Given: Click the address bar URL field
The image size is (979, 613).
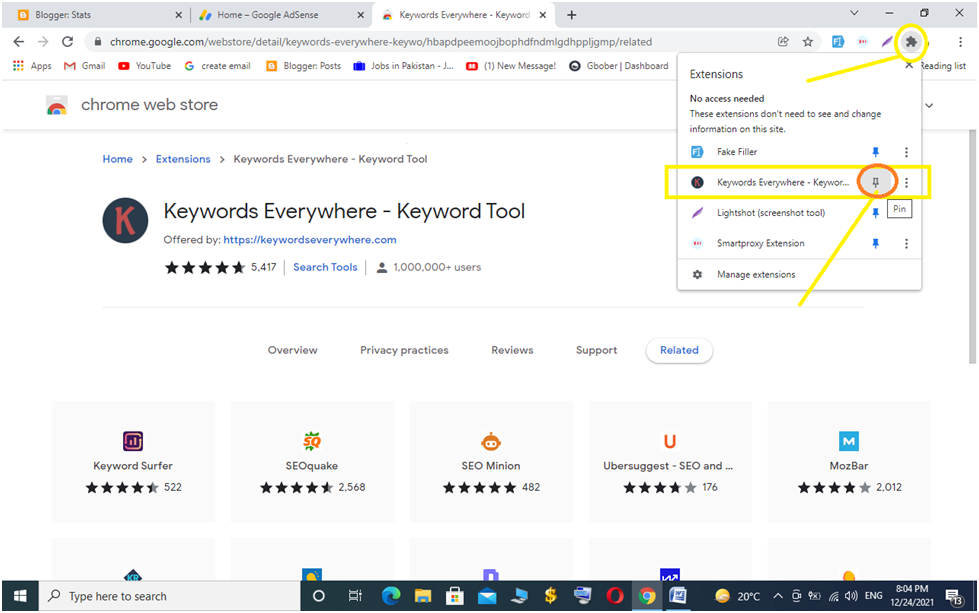Looking at the screenshot, I should (381, 42).
